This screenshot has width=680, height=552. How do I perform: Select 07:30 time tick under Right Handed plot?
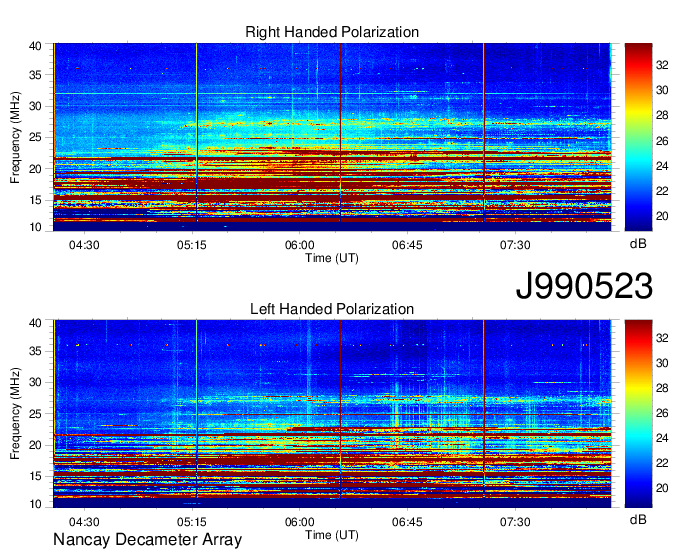click(x=515, y=245)
